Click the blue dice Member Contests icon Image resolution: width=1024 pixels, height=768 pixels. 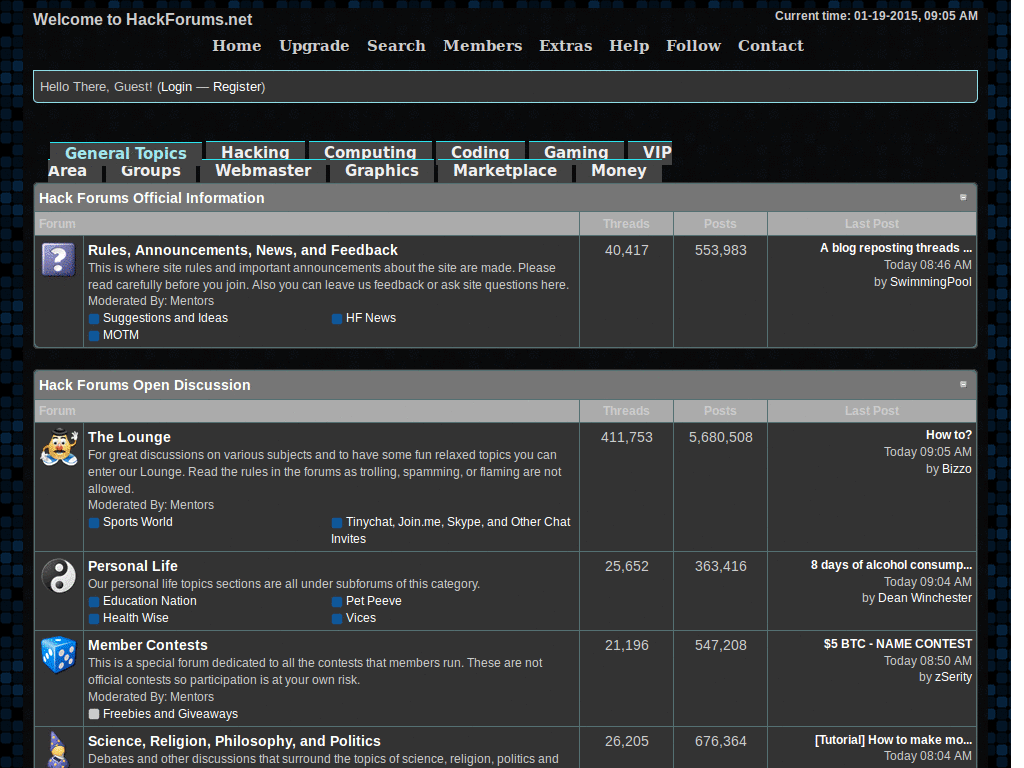[59, 654]
